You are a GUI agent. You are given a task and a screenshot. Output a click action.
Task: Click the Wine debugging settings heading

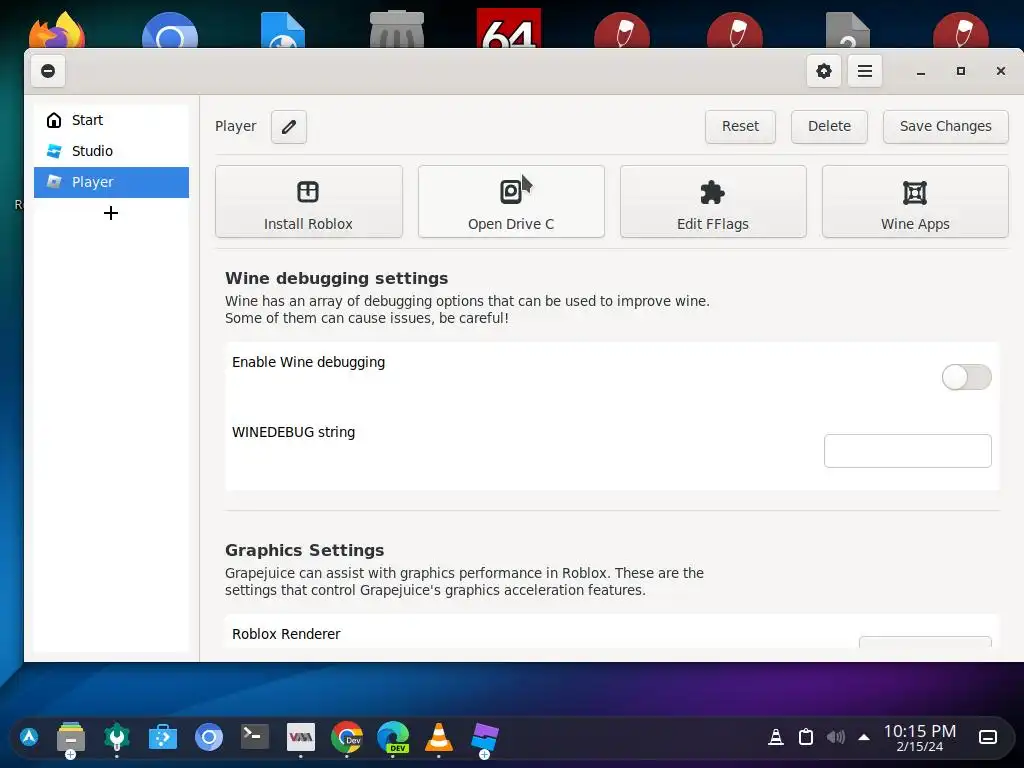tap(336, 278)
